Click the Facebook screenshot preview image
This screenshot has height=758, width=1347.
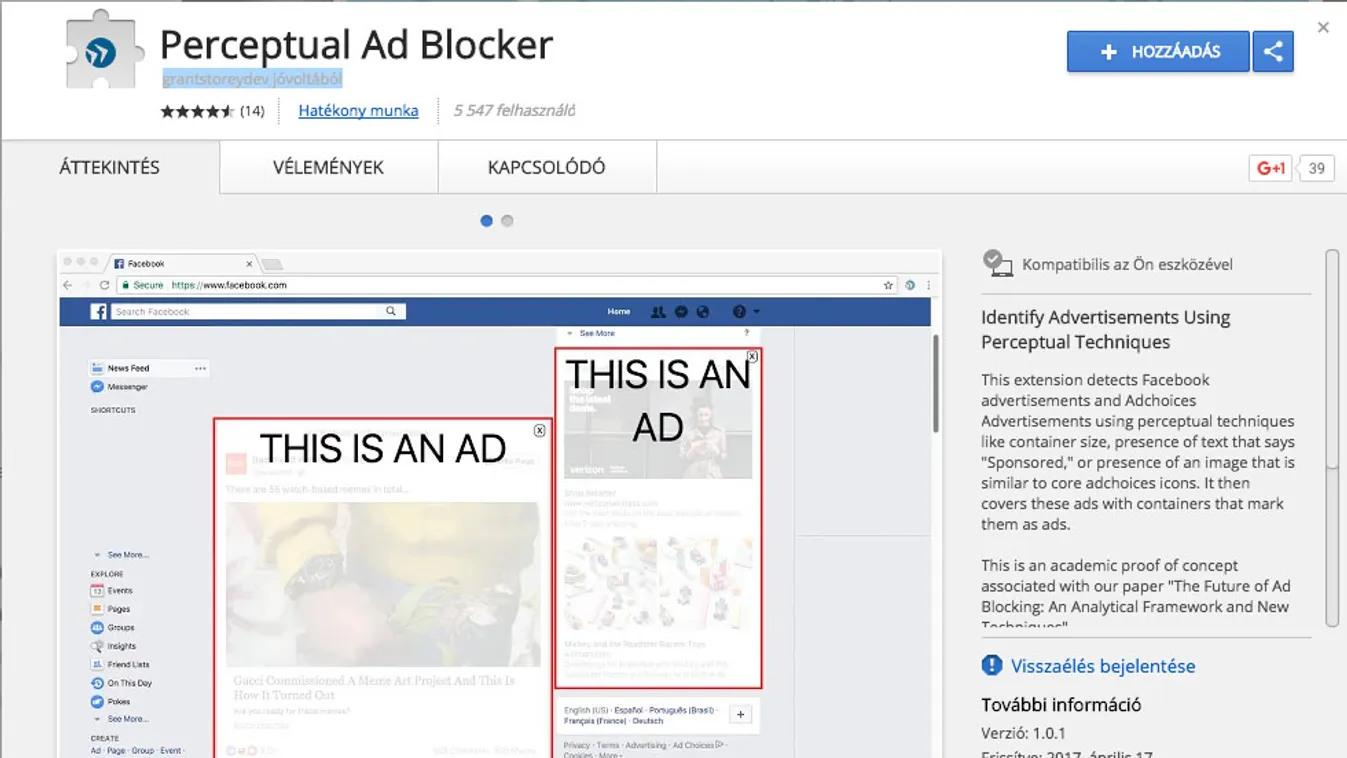(x=499, y=503)
